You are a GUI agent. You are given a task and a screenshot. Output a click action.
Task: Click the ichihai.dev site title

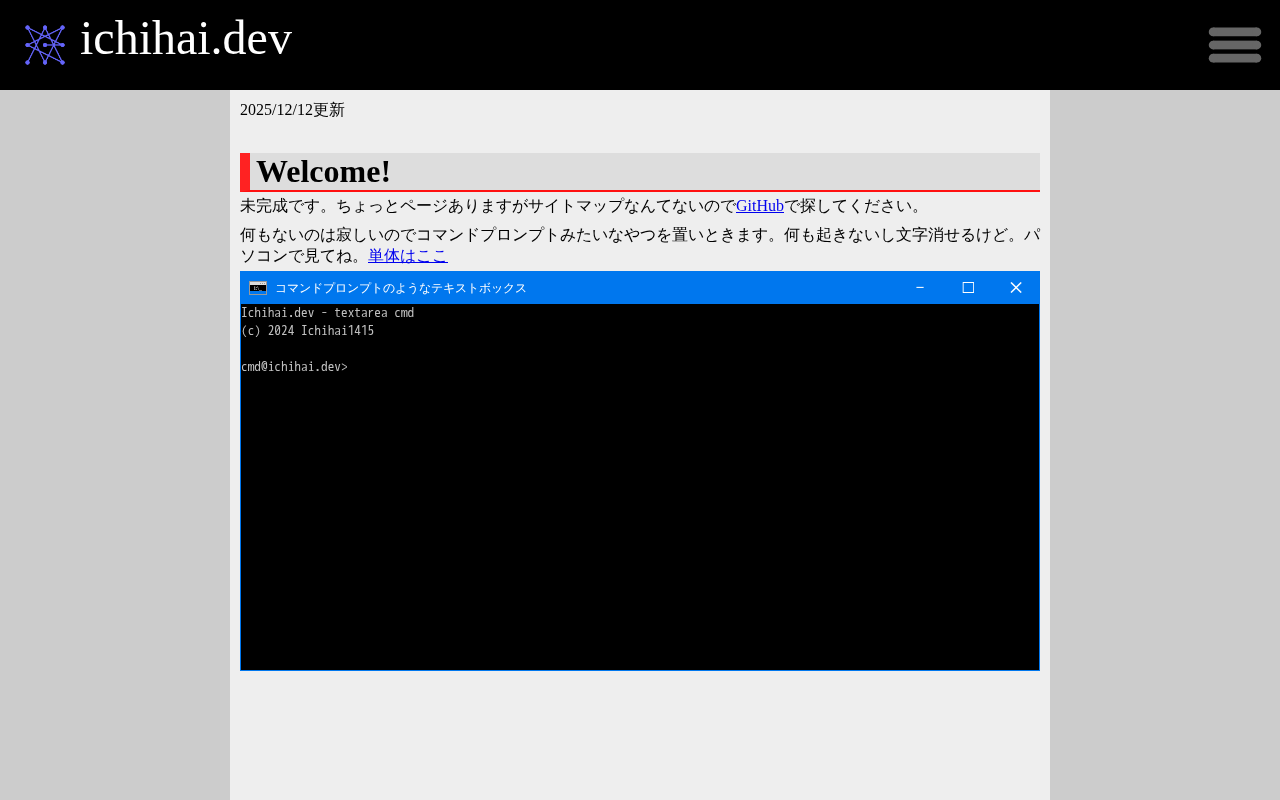[x=186, y=39]
